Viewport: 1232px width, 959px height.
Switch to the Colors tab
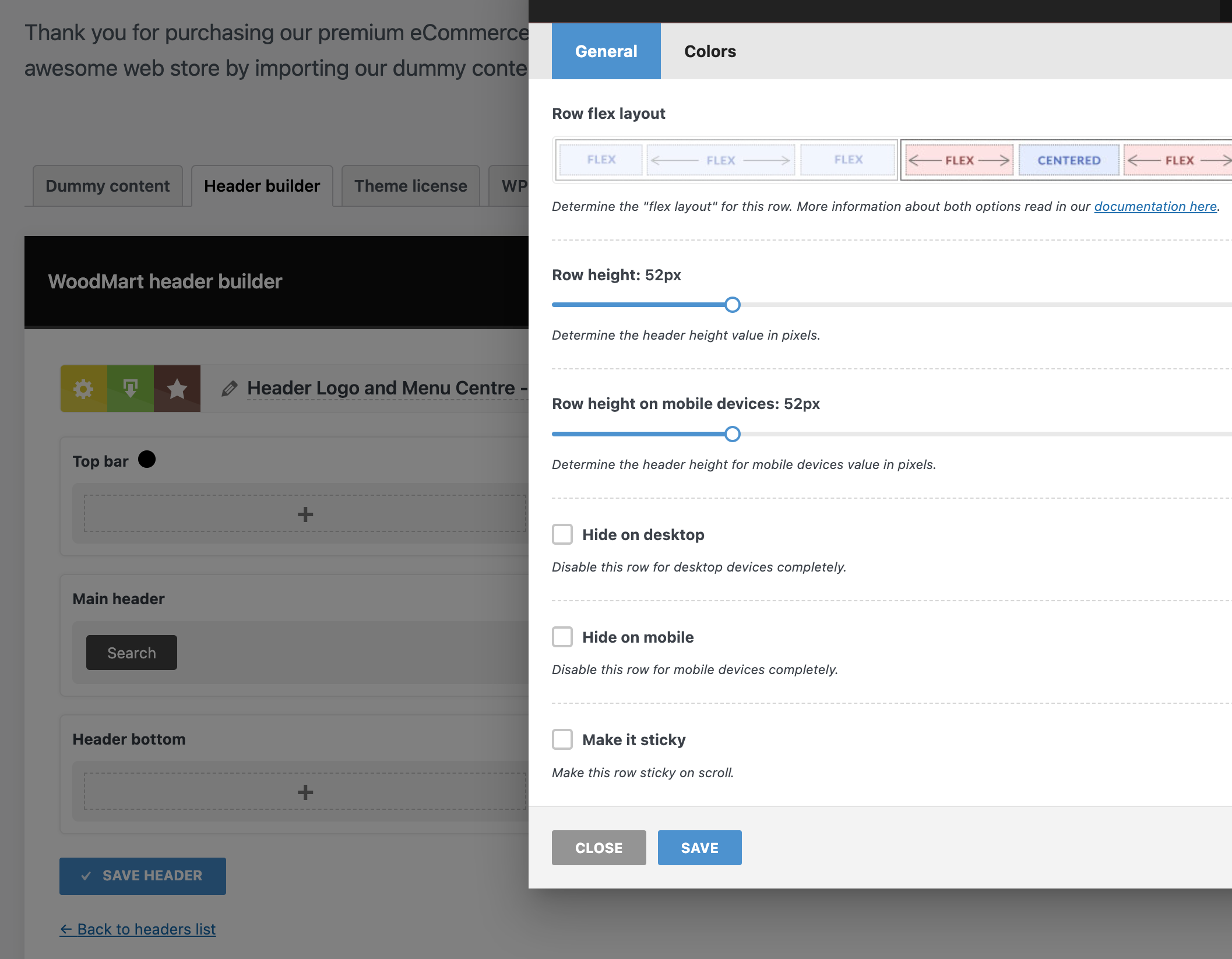tap(710, 51)
